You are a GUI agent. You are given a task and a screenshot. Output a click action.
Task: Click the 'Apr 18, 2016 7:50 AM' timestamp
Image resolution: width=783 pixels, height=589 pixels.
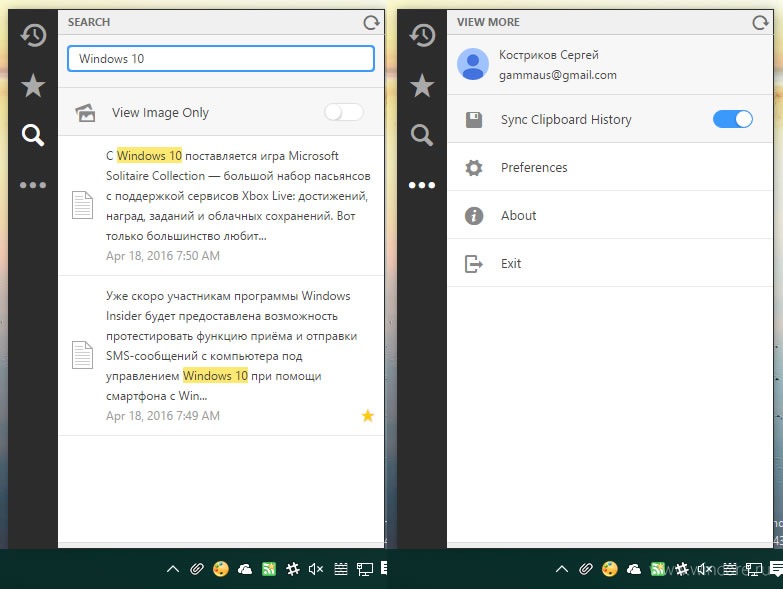pos(163,256)
